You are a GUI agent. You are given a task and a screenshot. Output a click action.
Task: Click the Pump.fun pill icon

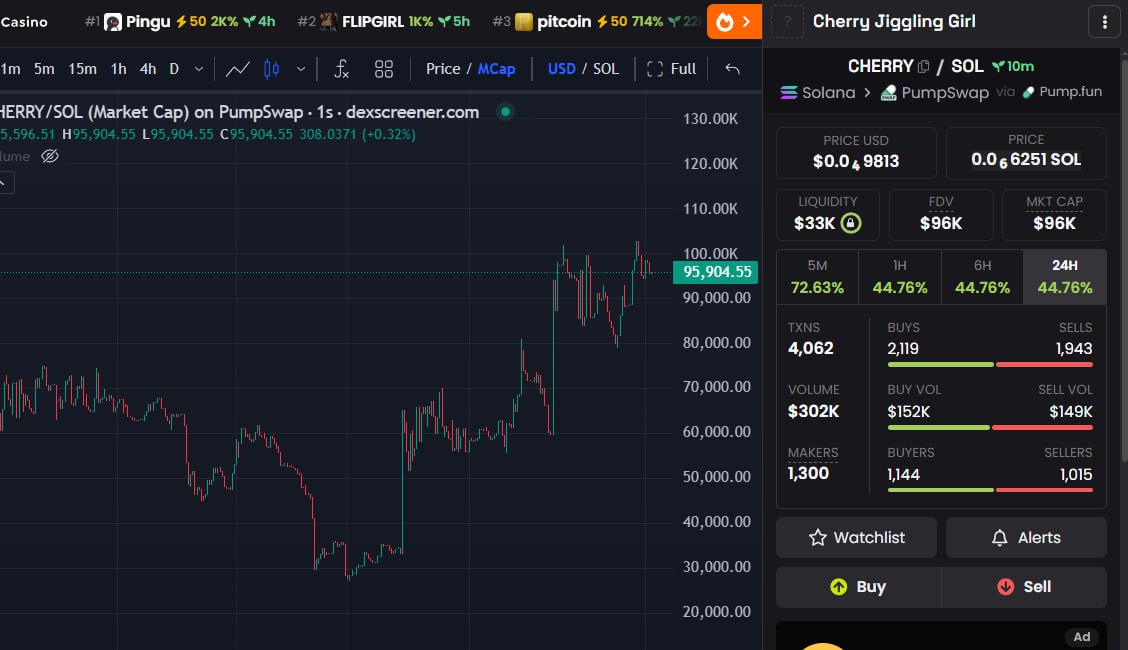(x=1029, y=92)
